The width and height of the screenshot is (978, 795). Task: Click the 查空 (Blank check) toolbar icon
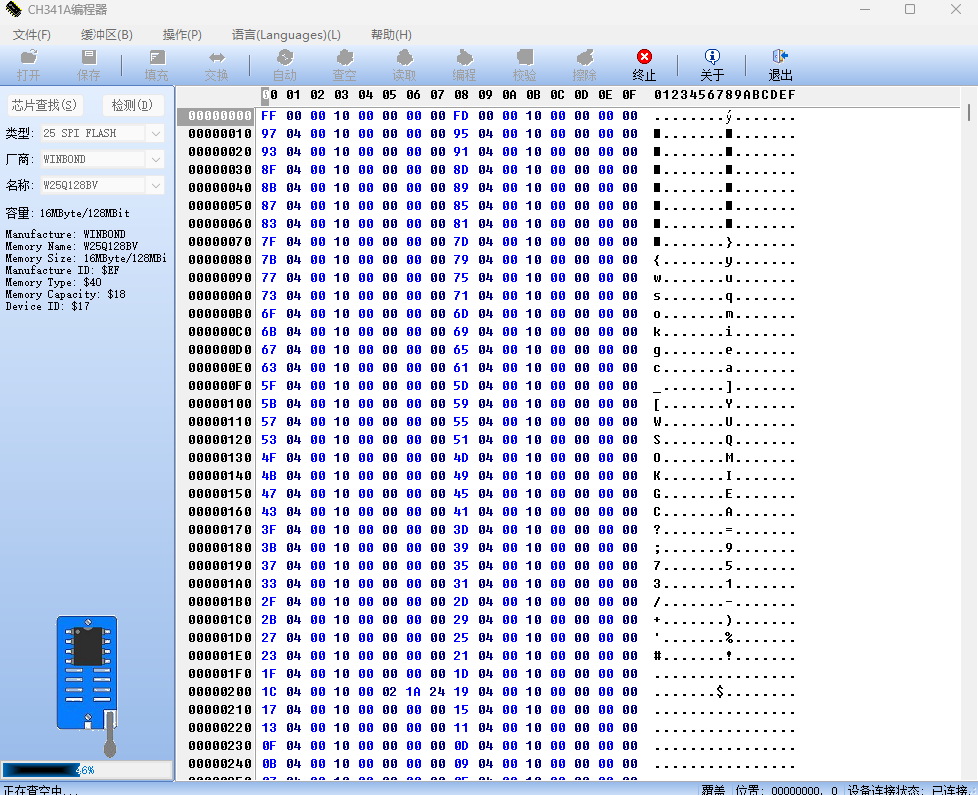pyautogui.click(x=344, y=65)
